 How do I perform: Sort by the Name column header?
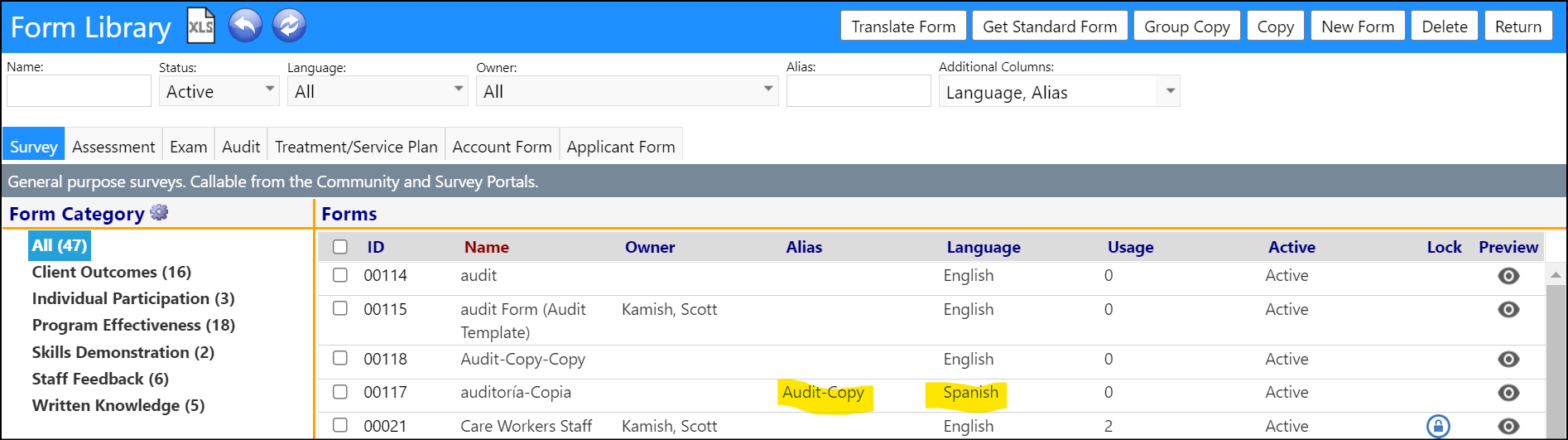tap(487, 247)
